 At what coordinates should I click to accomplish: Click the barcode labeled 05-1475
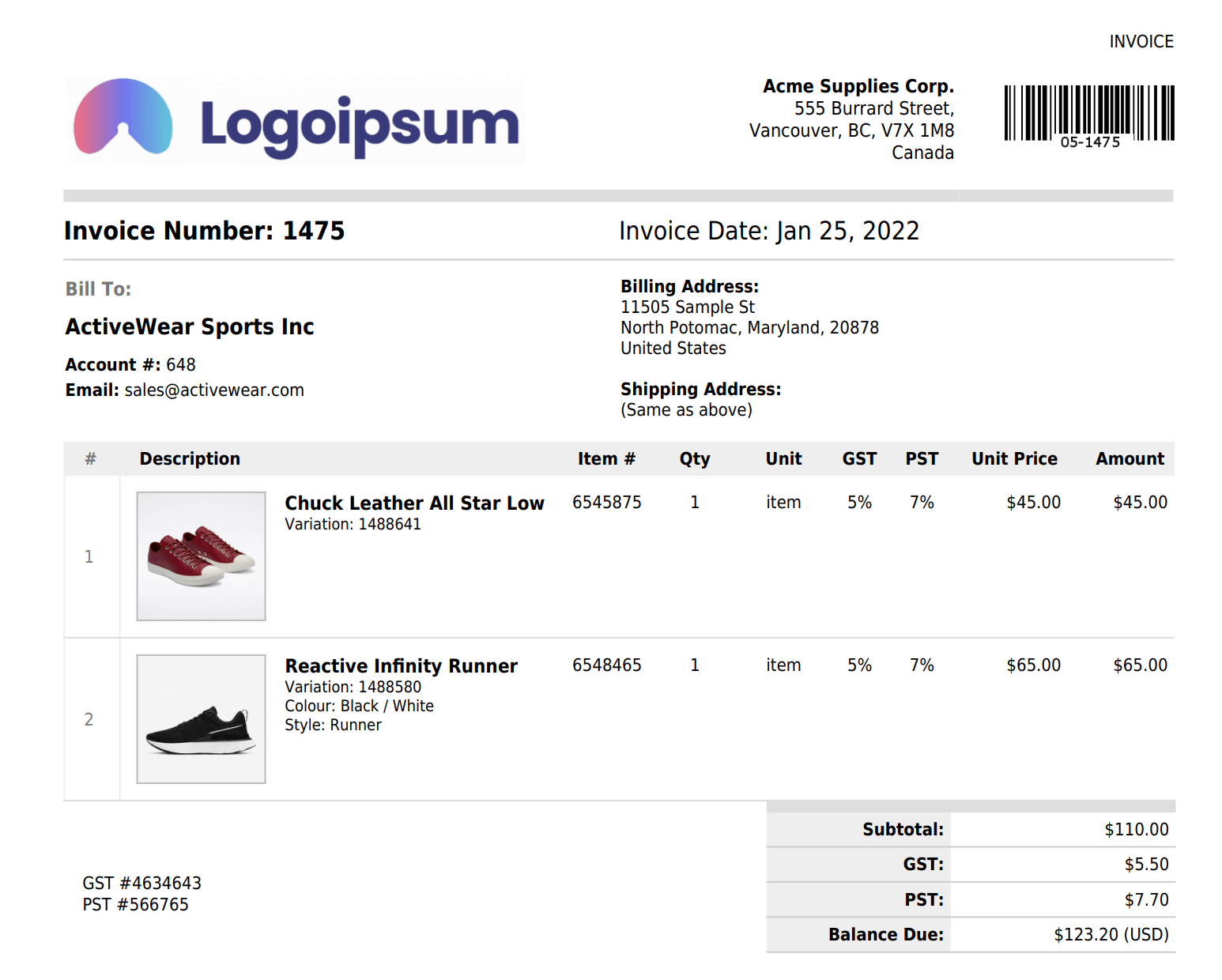tap(1088, 115)
